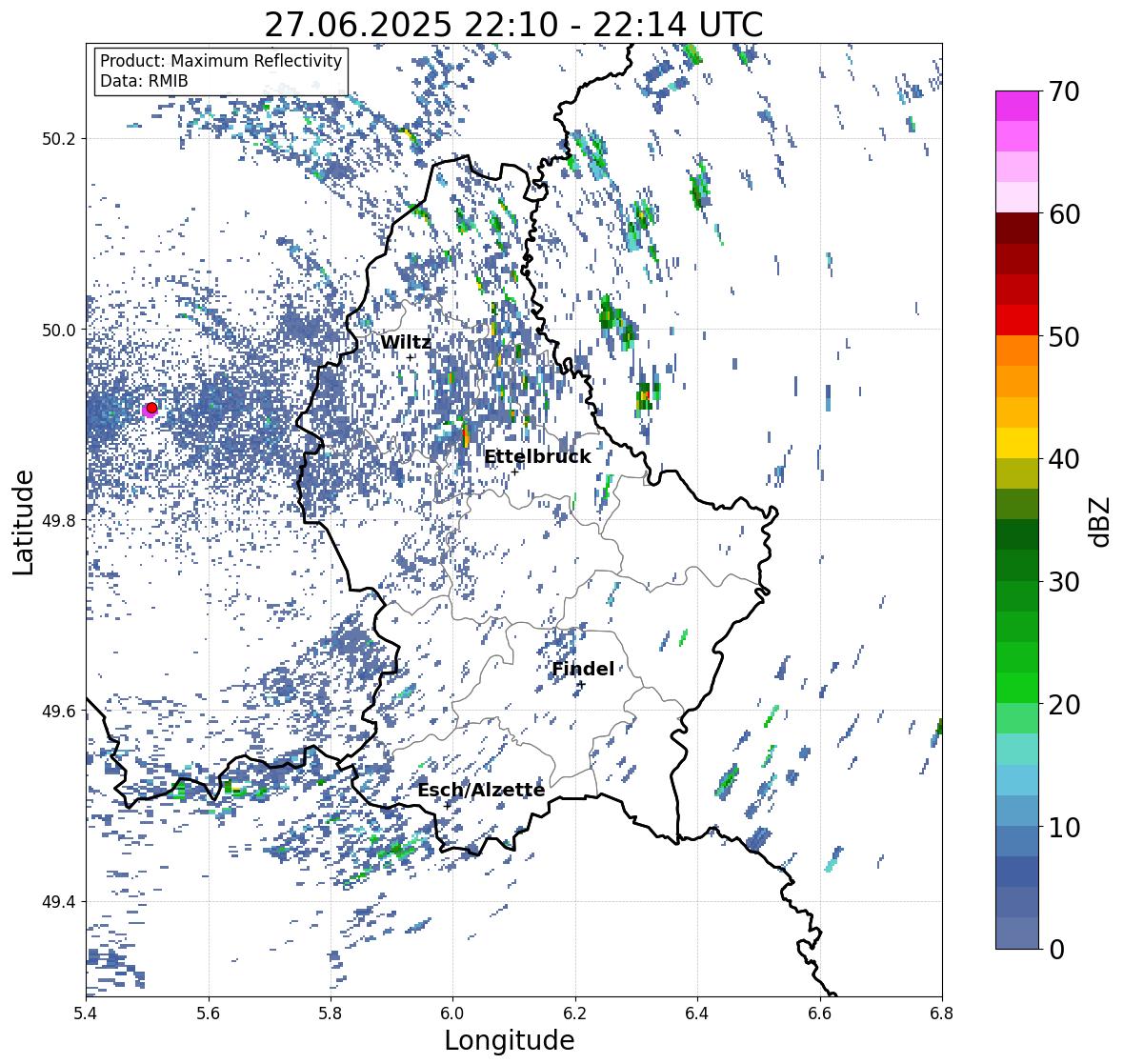Click the colorbar tick label 70
This screenshot has height=1064, width=1123.
tap(1064, 91)
